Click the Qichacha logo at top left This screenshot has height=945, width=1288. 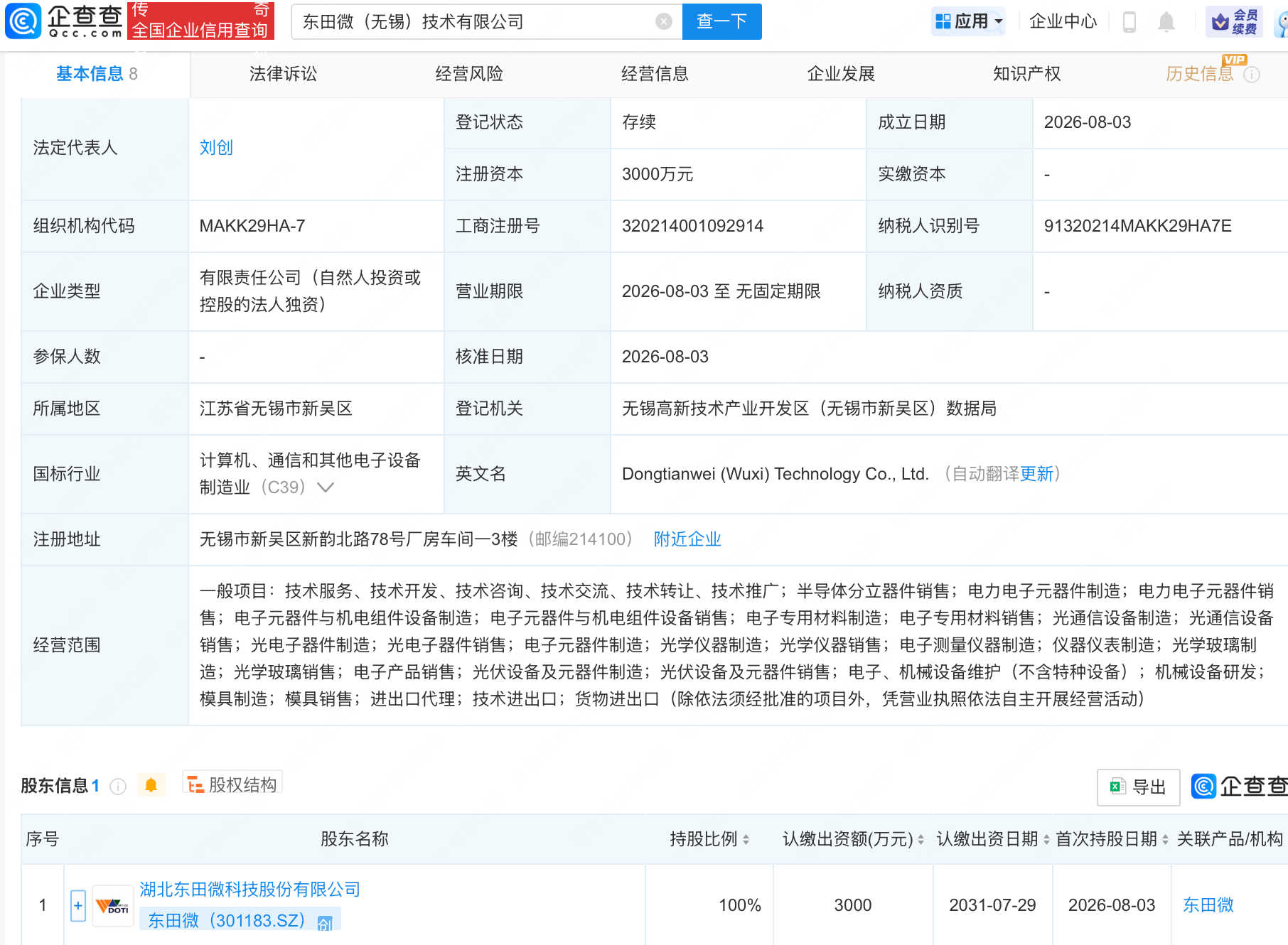click(64, 21)
